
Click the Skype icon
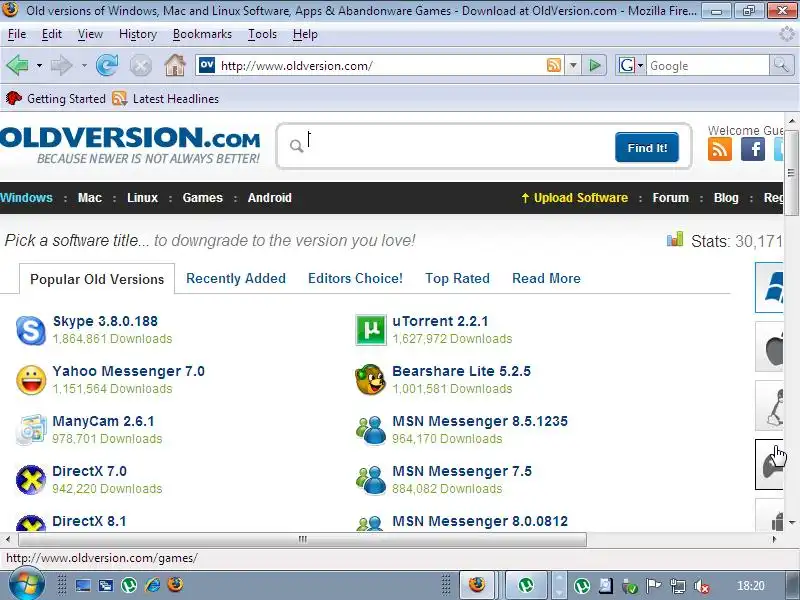pyautogui.click(x=31, y=330)
